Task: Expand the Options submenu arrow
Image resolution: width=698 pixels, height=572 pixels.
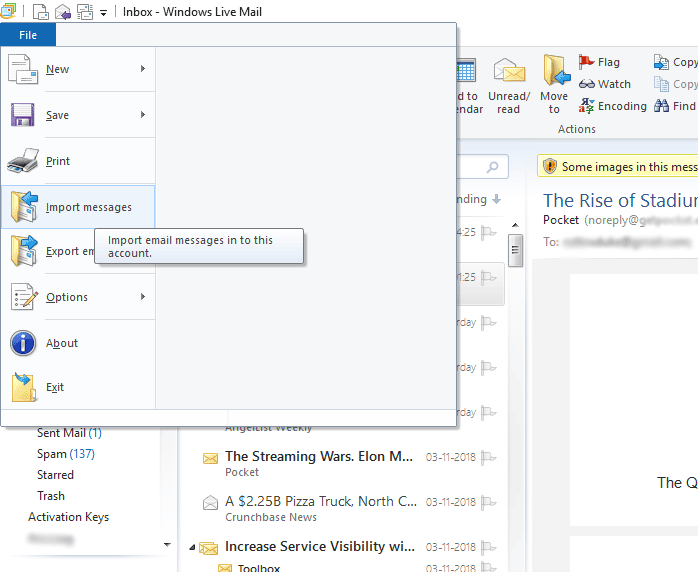Action: point(143,296)
